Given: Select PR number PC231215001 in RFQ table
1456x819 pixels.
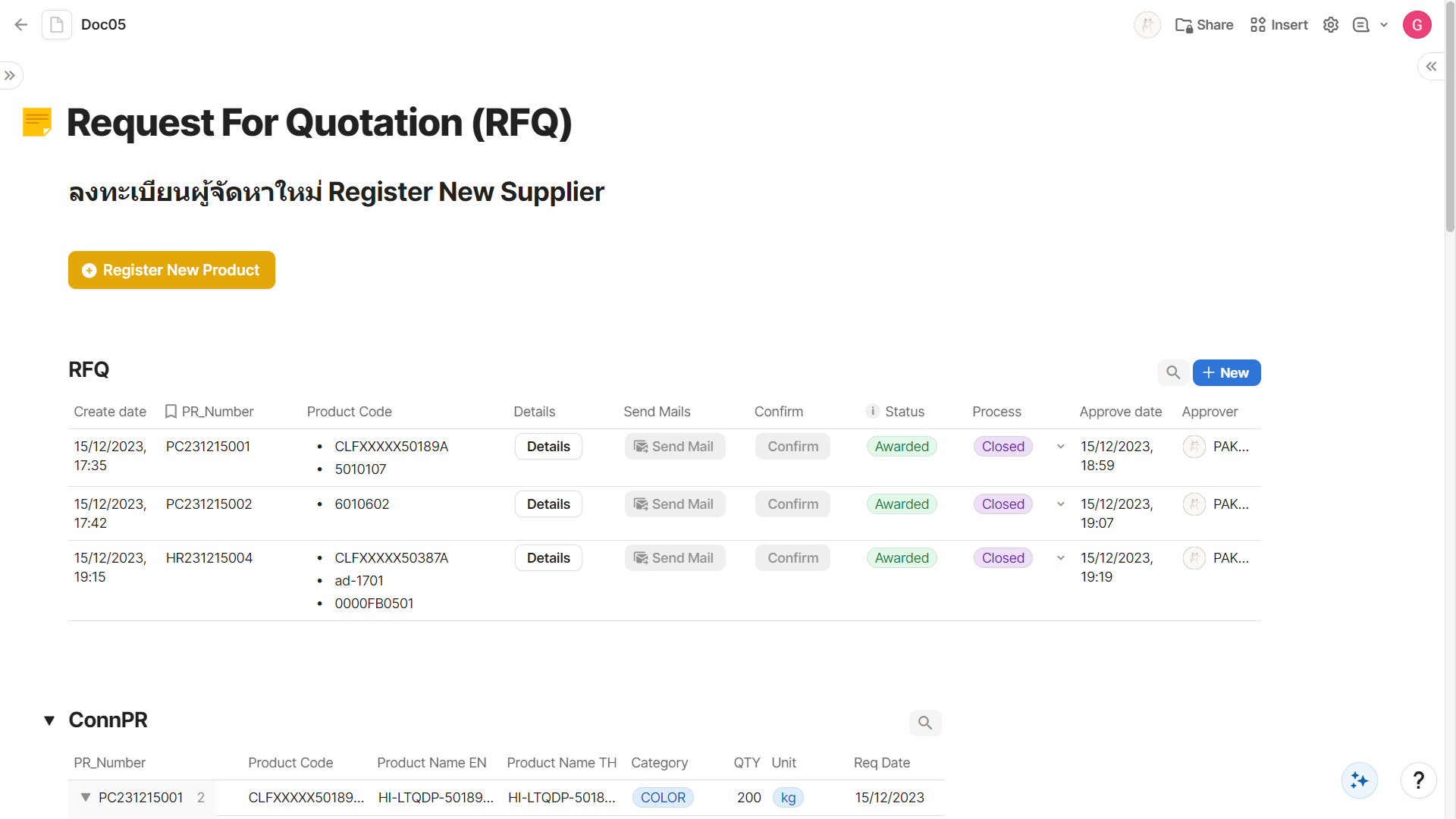Looking at the screenshot, I should 208,447.
